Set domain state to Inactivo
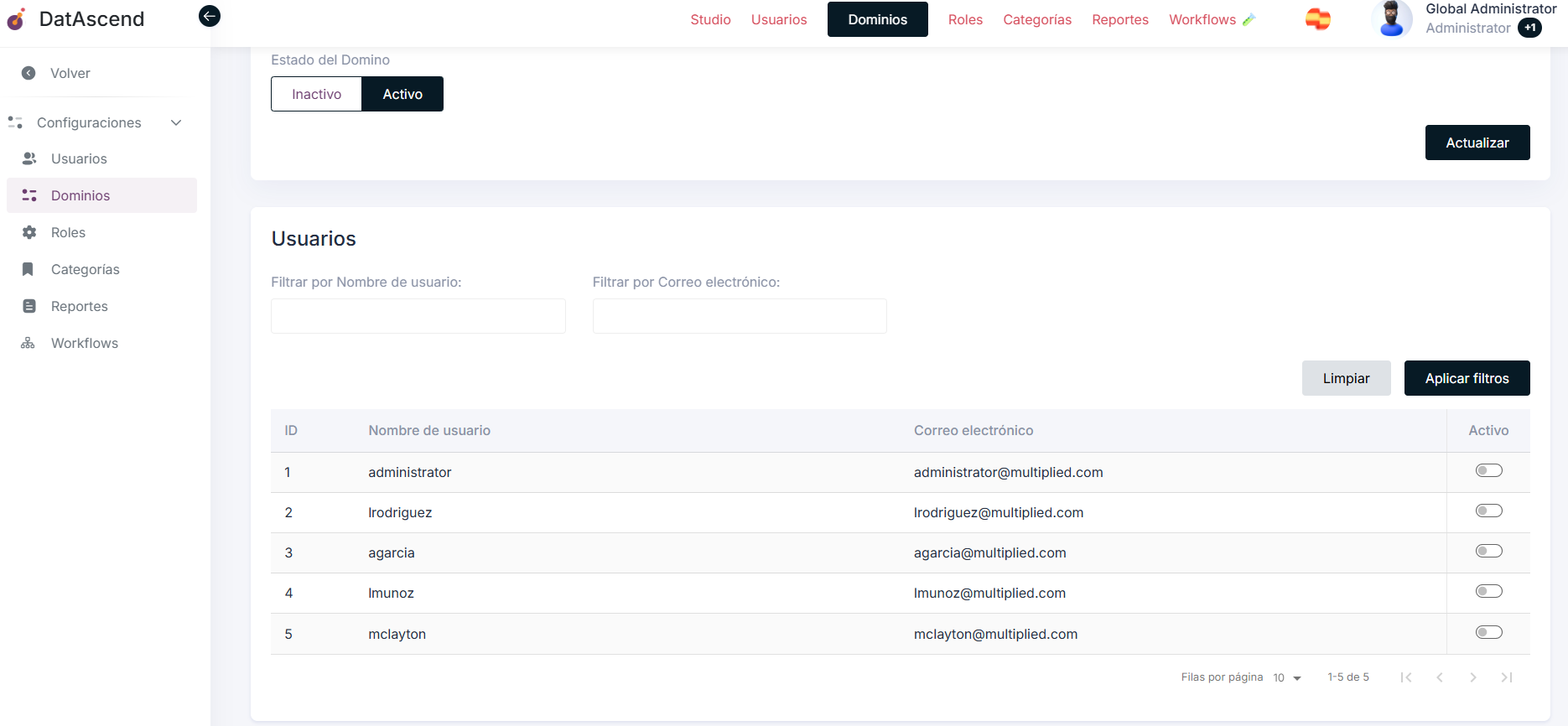This screenshot has width=1568, height=726. click(316, 94)
